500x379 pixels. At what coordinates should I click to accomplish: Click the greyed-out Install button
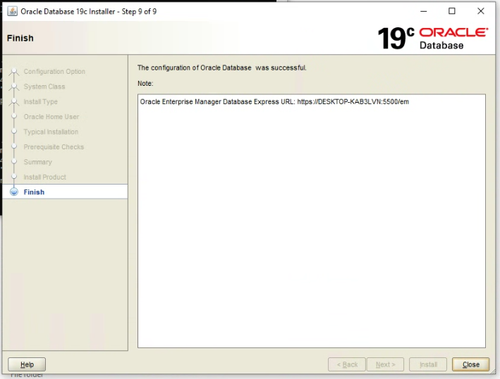pyautogui.click(x=428, y=364)
